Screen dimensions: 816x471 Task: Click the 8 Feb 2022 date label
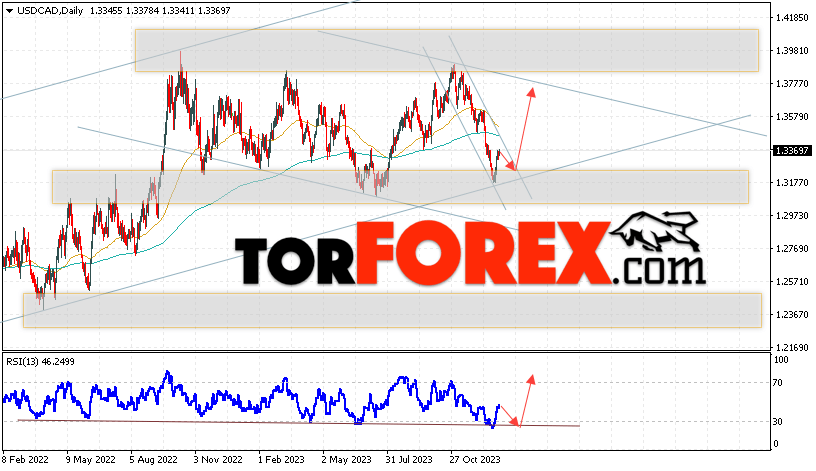[x=25, y=460]
